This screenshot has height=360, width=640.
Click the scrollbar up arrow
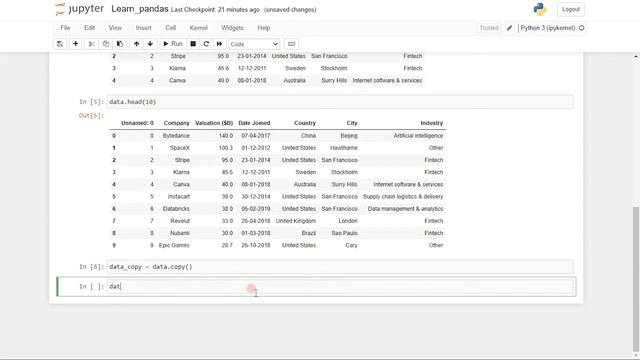tap(636, 56)
